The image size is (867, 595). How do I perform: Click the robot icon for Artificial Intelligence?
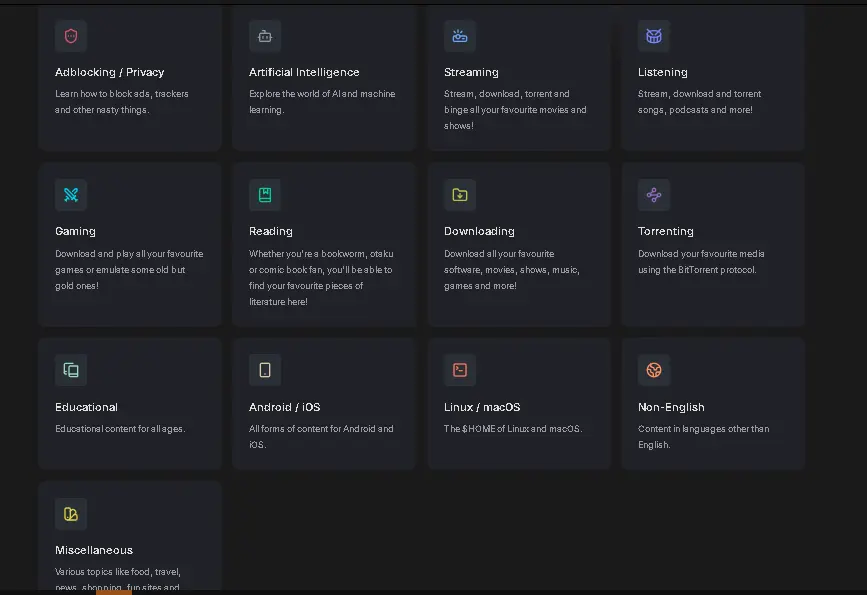pyautogui.click(x=265, y=36)
